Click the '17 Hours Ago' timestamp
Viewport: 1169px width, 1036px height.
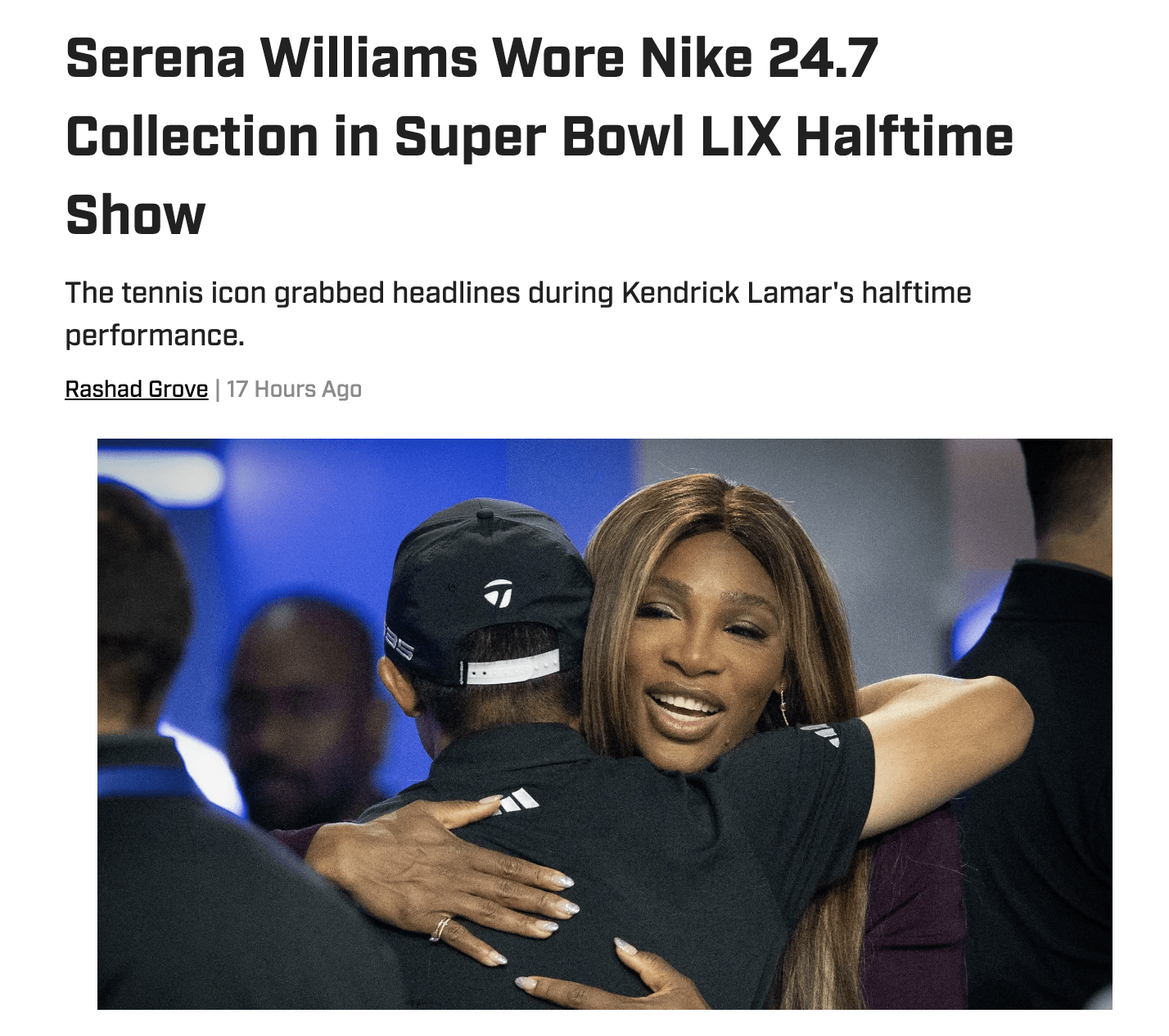[294, 389]
